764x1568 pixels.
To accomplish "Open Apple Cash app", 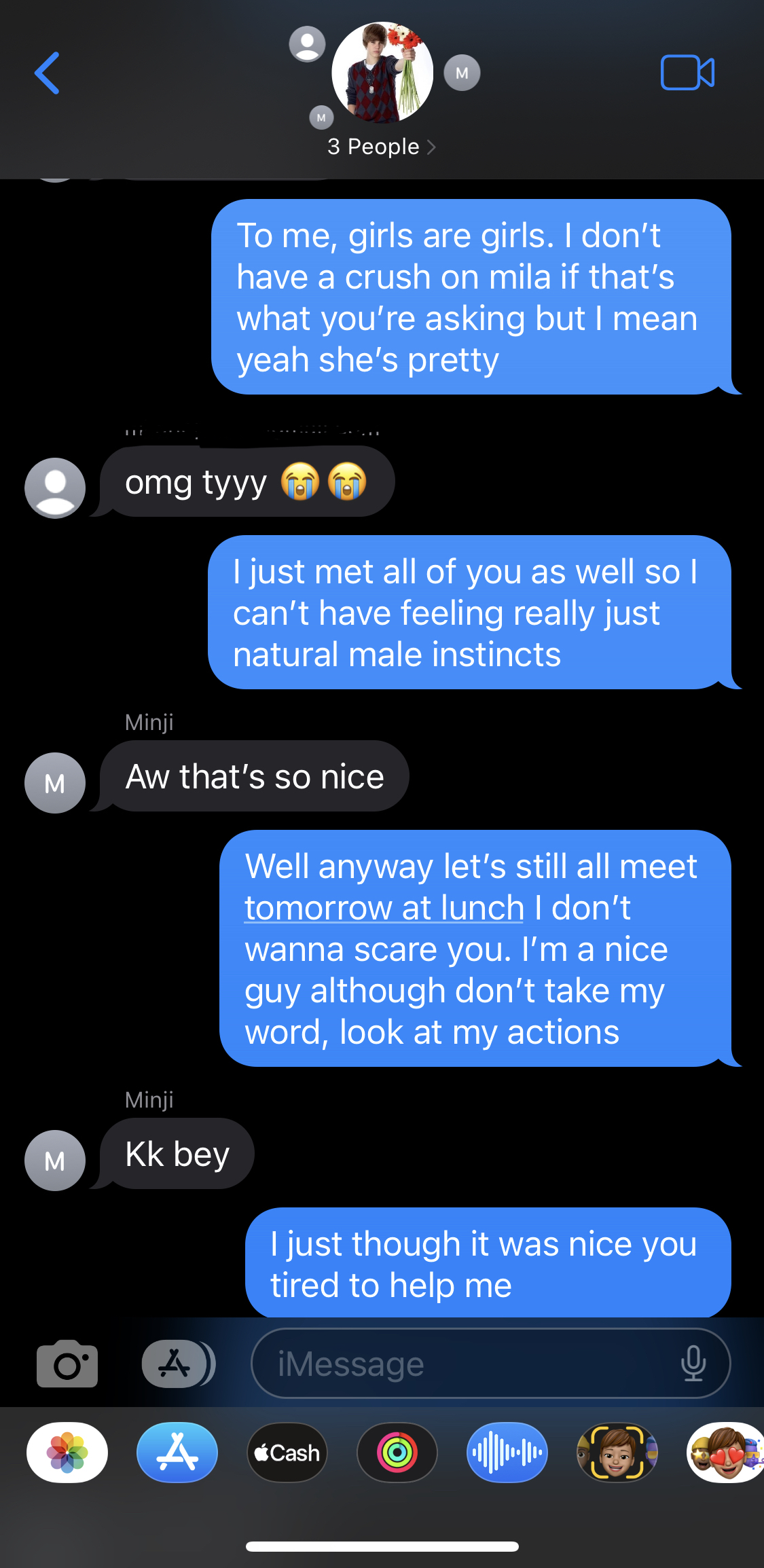I will pos(287,1453).
